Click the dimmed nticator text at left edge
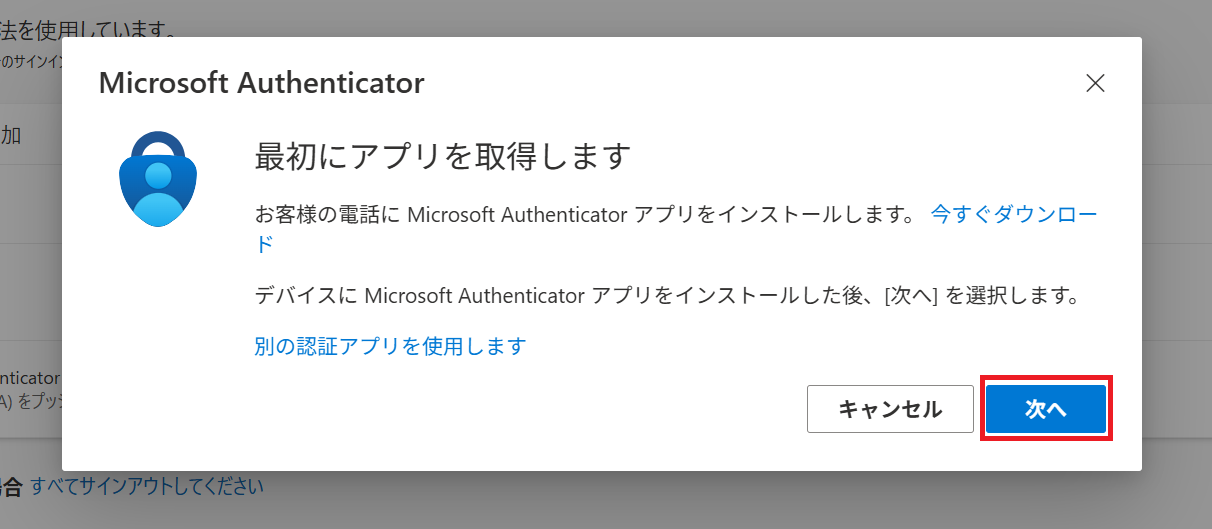Screen dimensions: 1212x529 (30, 379)
